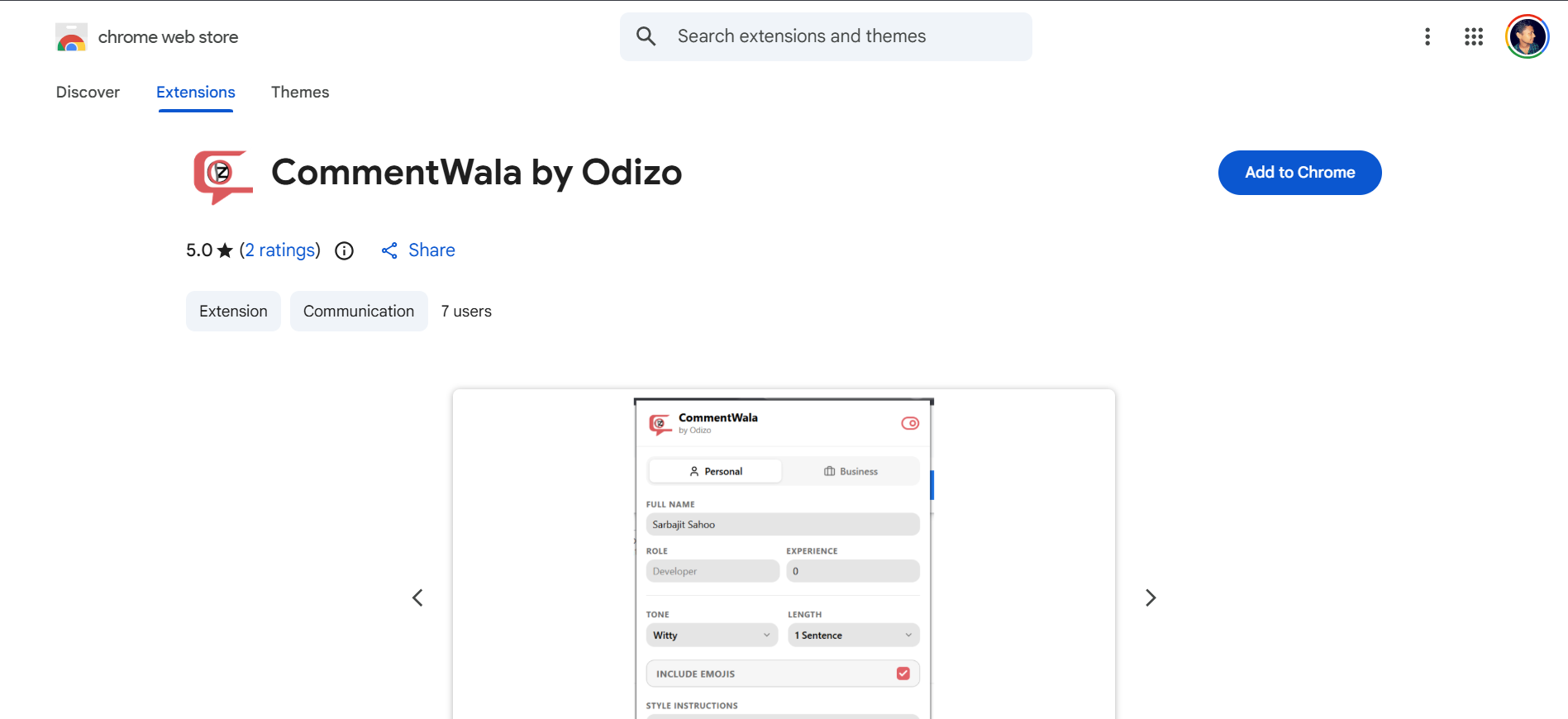Open the three-dot more options icon
1568x719 pixels.
tap(1427, 36)
